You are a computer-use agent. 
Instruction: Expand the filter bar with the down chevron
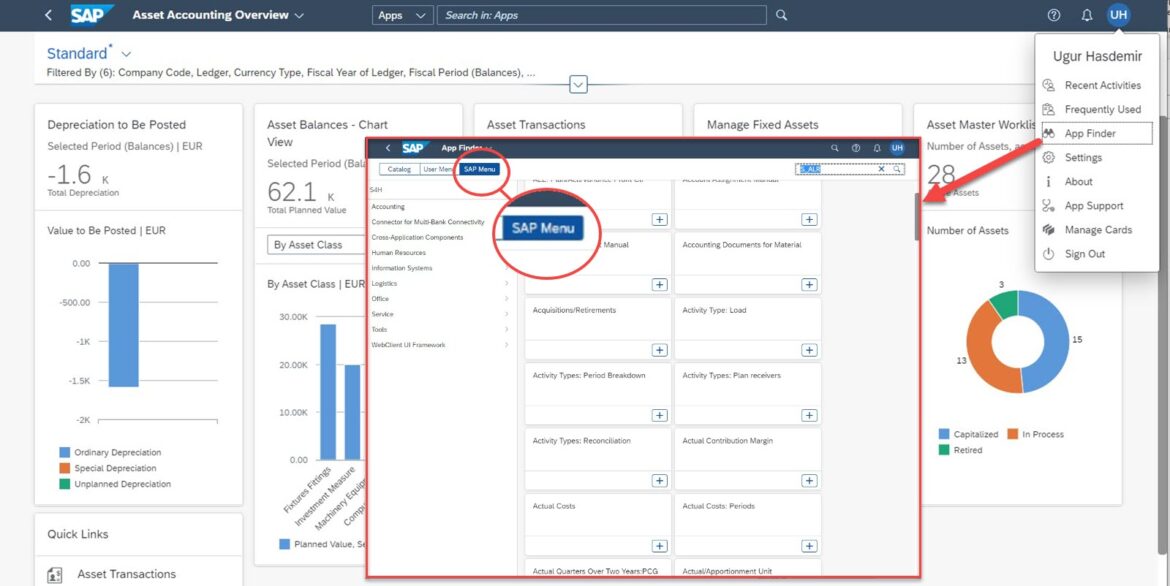(x=578, y=85)
